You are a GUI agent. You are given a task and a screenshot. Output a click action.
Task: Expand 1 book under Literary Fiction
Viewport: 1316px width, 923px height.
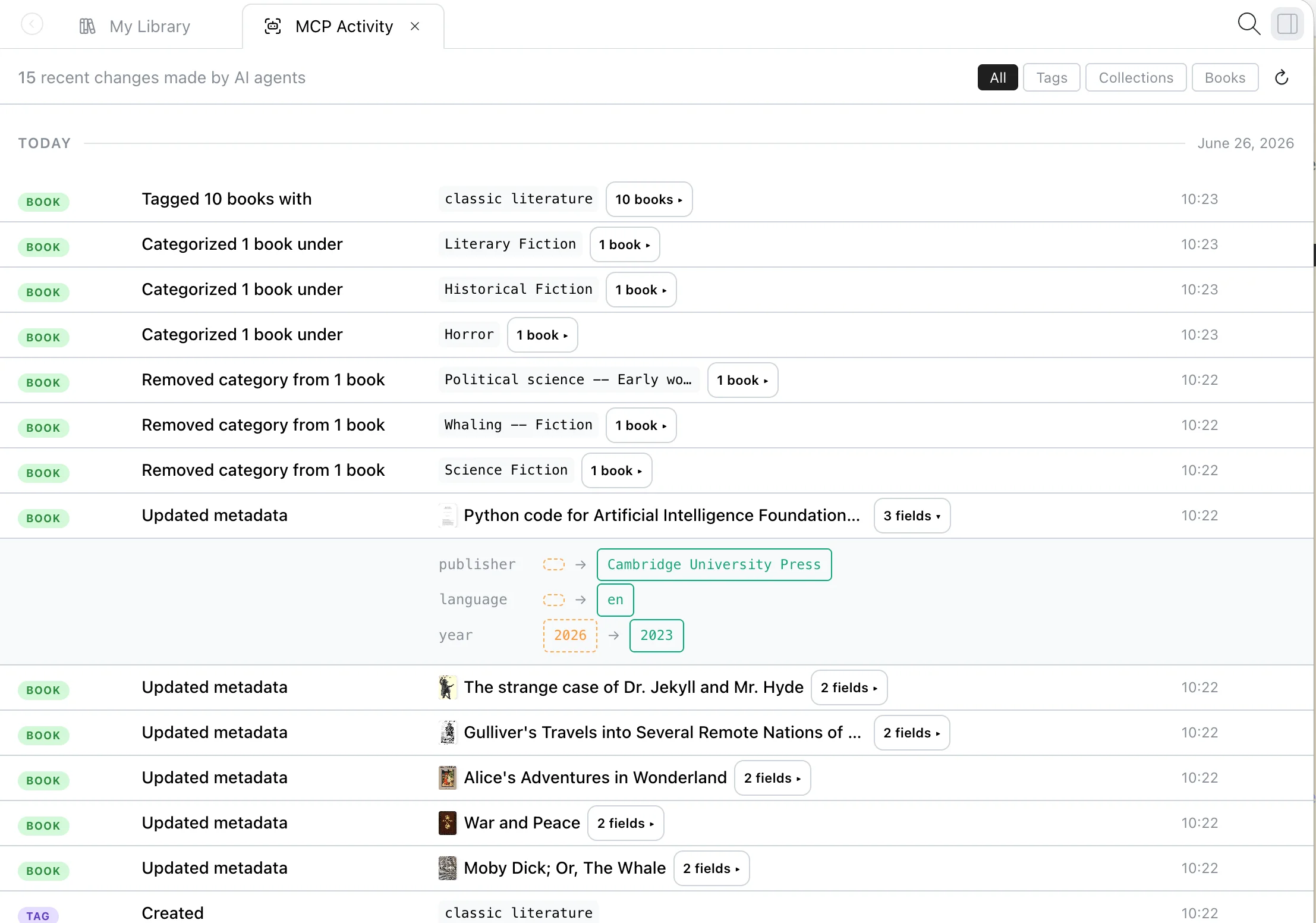pyautogui.click(x=625, y=244)
